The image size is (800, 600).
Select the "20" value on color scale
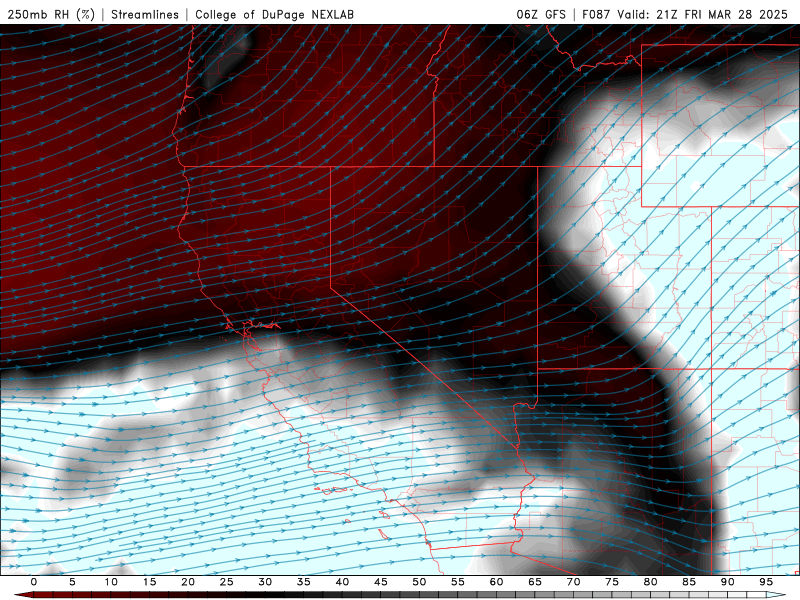pyautogui.click(x=188, y=582)
